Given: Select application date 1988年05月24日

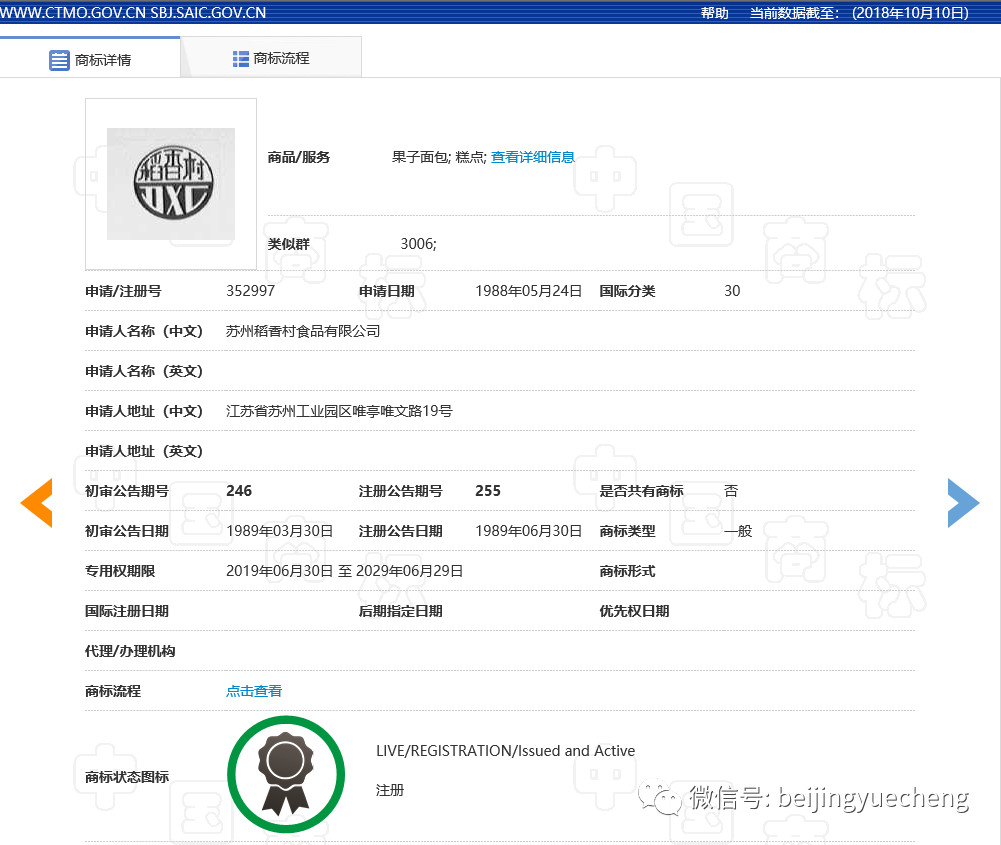Looking at the screenshot, I should point(529,291).
